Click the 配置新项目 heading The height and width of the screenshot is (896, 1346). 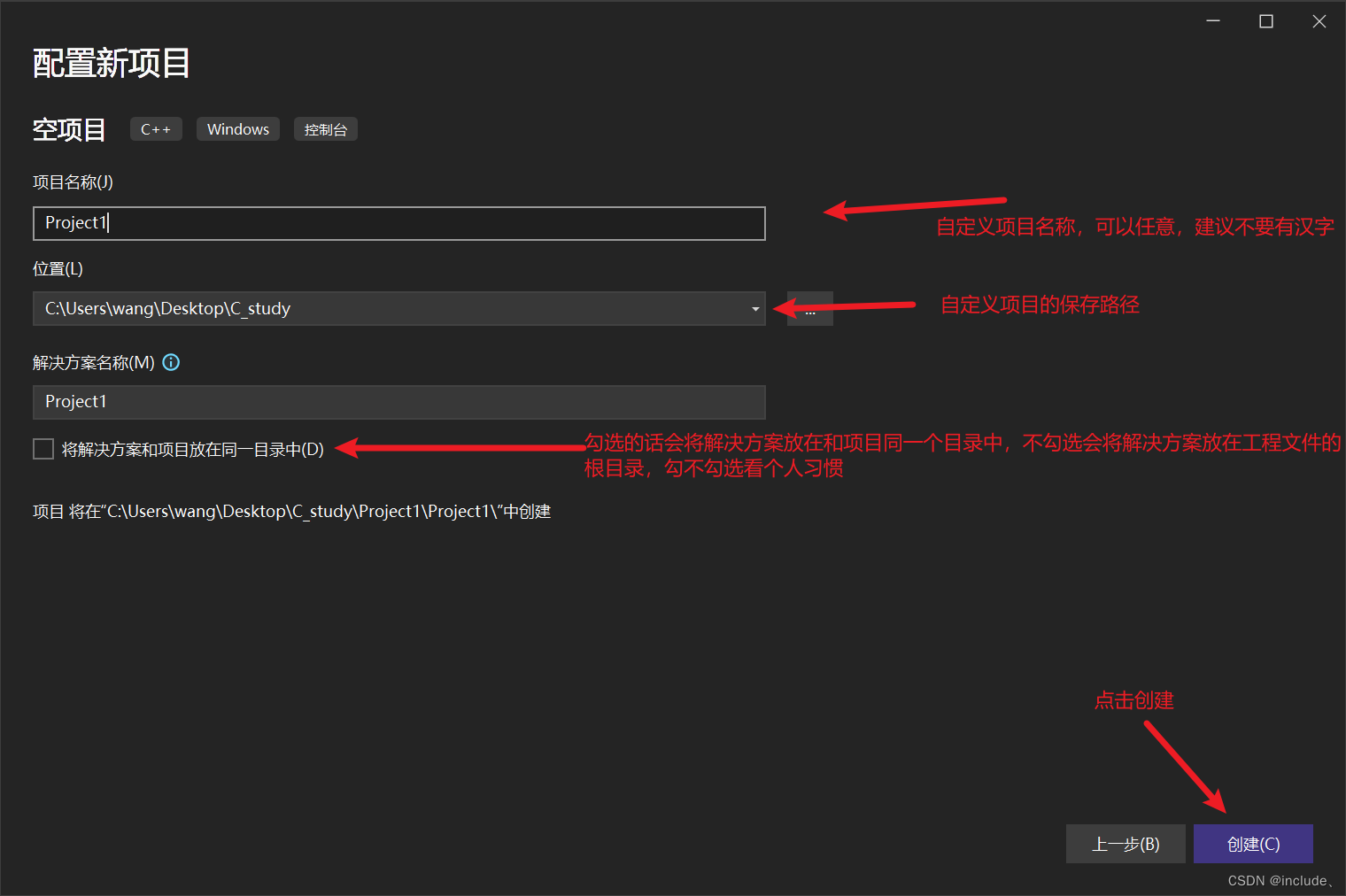coord(112,63)
